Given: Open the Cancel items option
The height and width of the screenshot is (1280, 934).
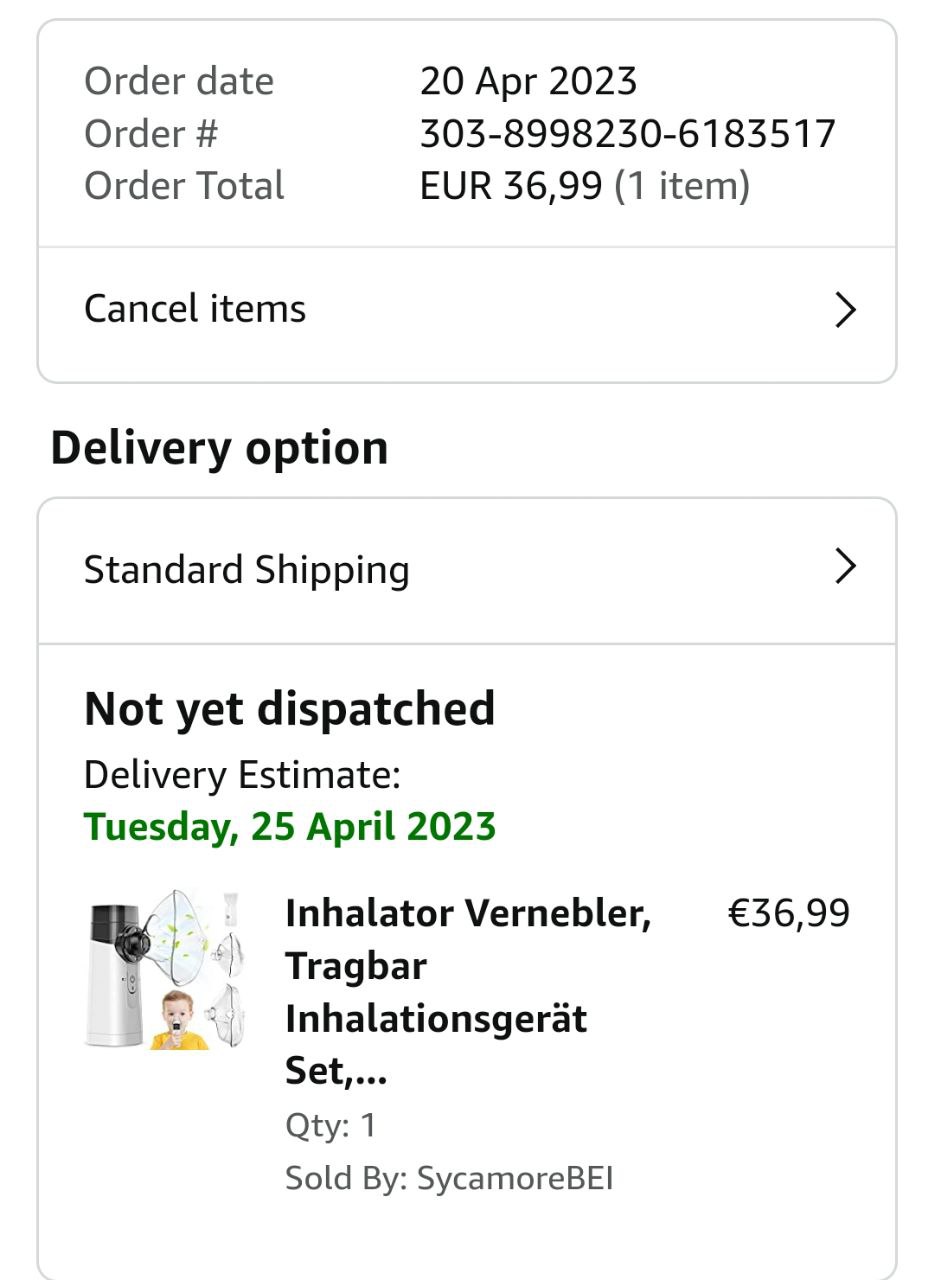Looking at the screenshot, I should point(467,310).
